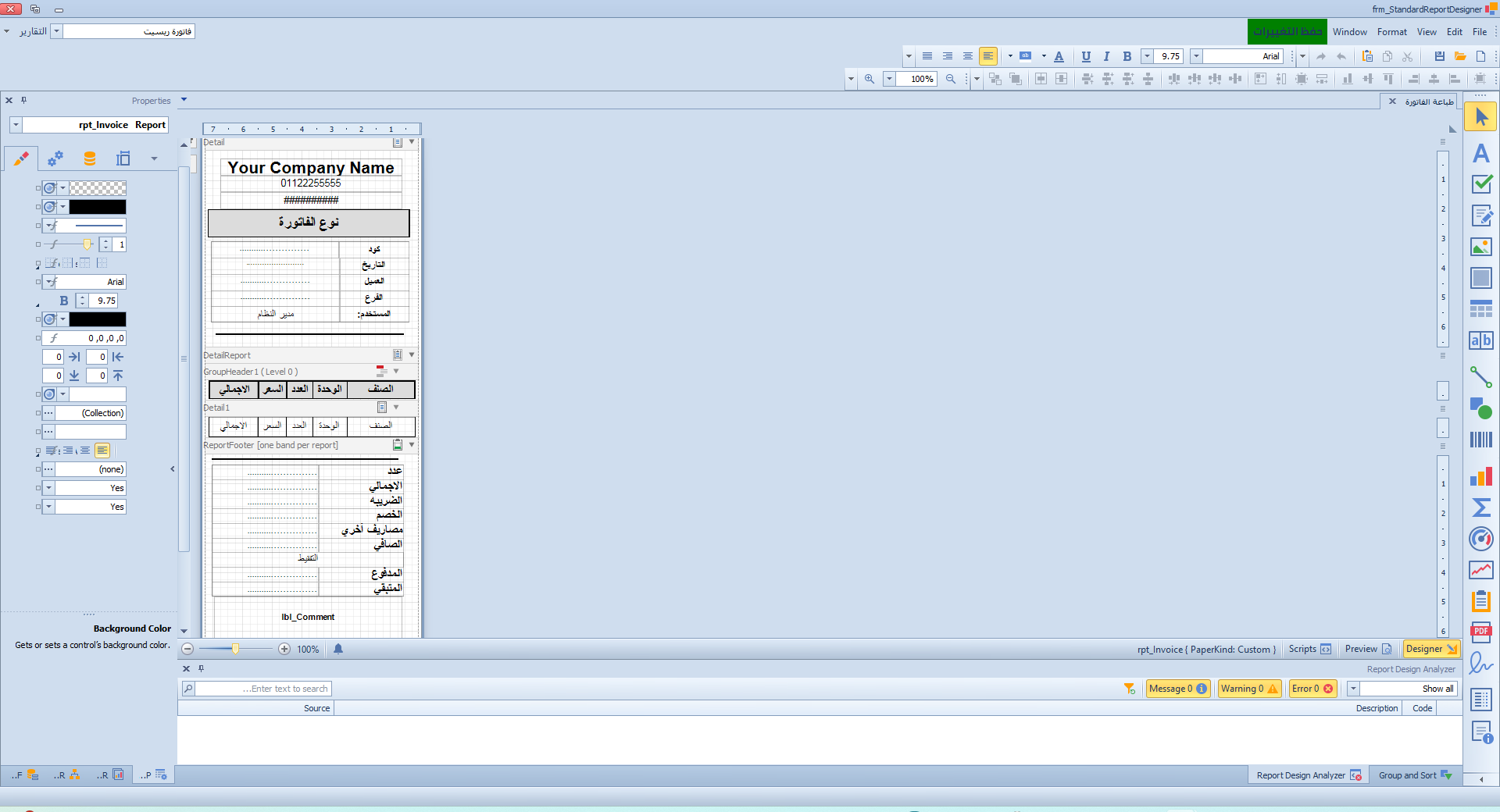Pick the Gauge control from toolbox
Screen dimensions: 1500x812
1480,539
